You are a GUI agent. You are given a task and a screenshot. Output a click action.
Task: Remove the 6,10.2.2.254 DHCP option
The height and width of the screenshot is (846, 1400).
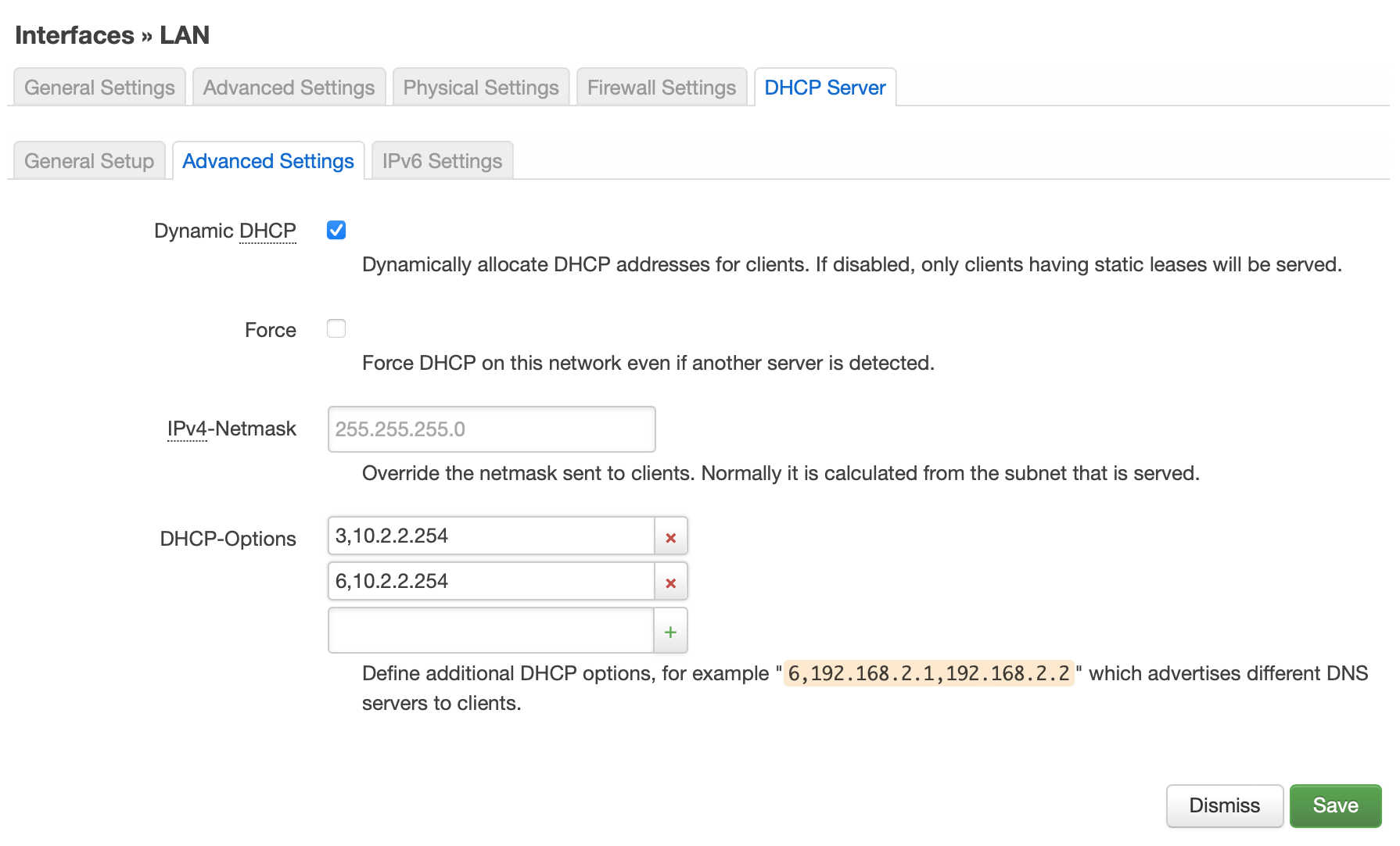point(670,583)
